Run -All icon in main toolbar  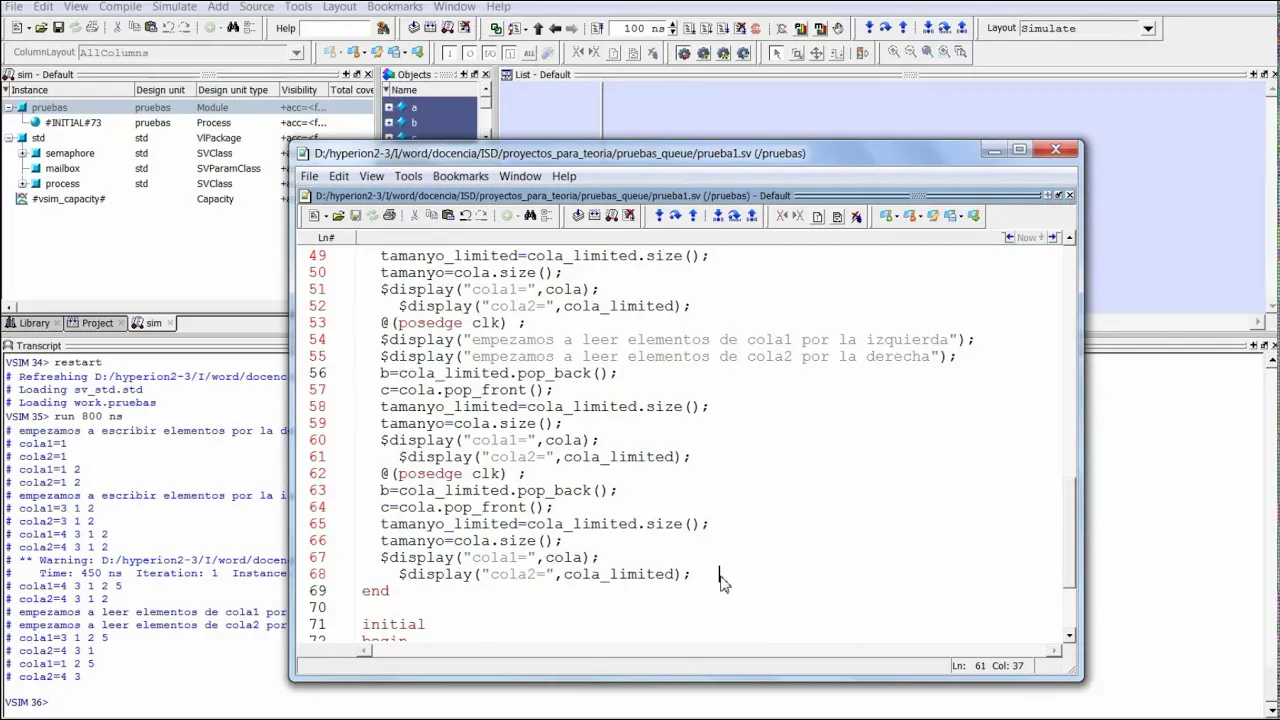[722, 28]
